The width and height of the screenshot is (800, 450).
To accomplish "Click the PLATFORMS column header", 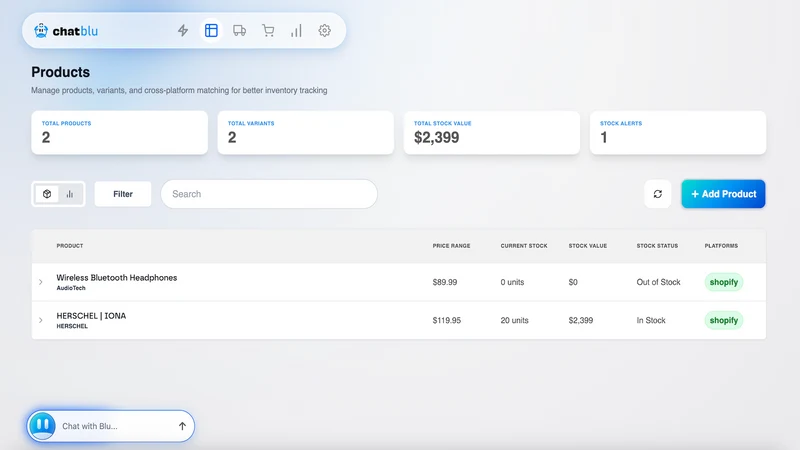I will 721,246.
